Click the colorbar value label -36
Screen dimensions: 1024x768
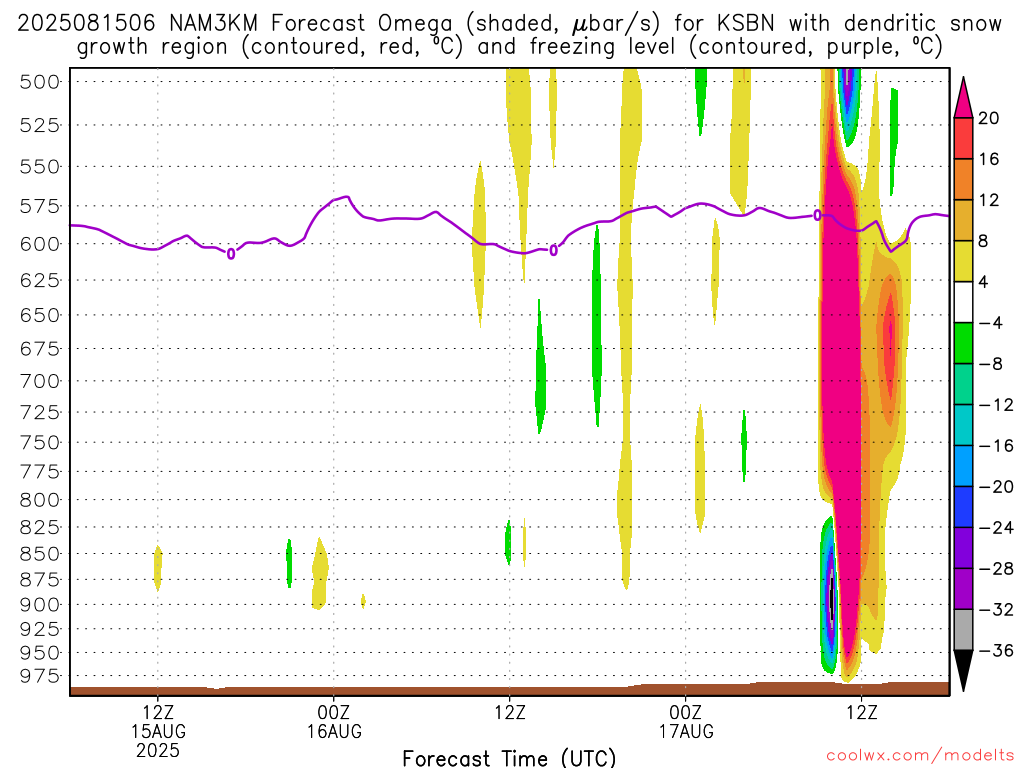(x=996, y=650)
